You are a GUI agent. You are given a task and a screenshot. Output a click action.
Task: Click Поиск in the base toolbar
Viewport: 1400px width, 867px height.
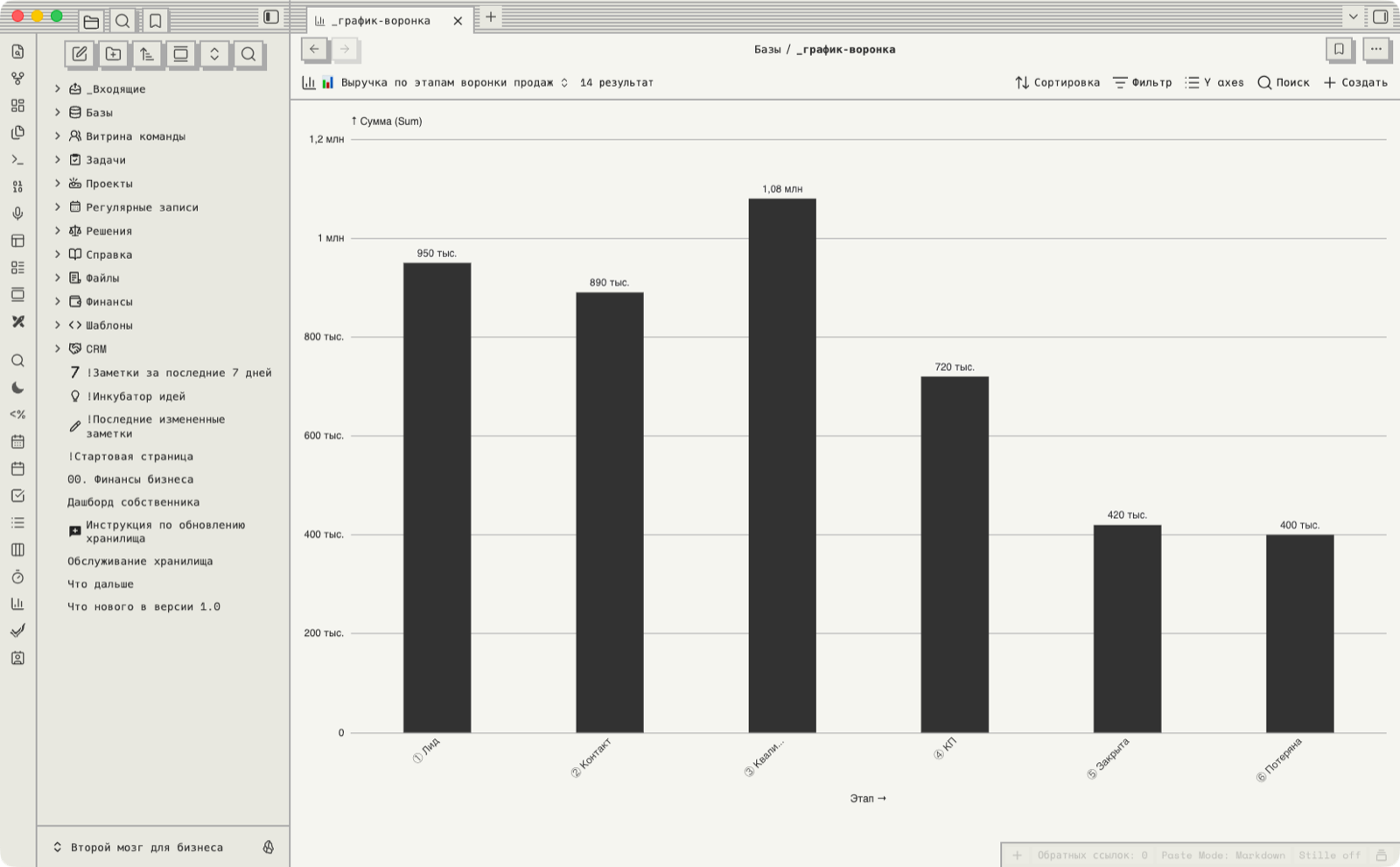coord(1284,82)
